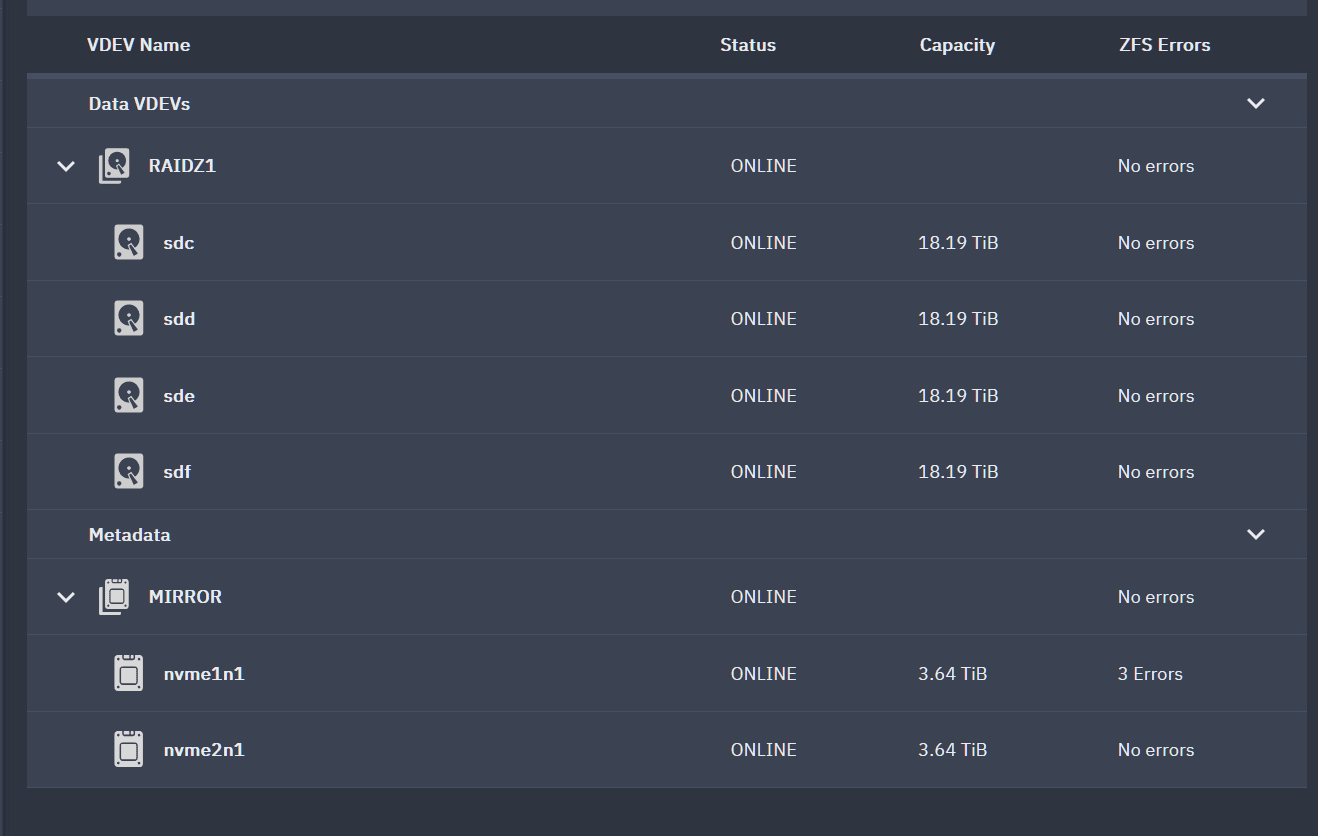Viewport: 1318px width, 836px height.
Task: Select the nvme2n1 disk name
Action: click(x=204, y=750)
